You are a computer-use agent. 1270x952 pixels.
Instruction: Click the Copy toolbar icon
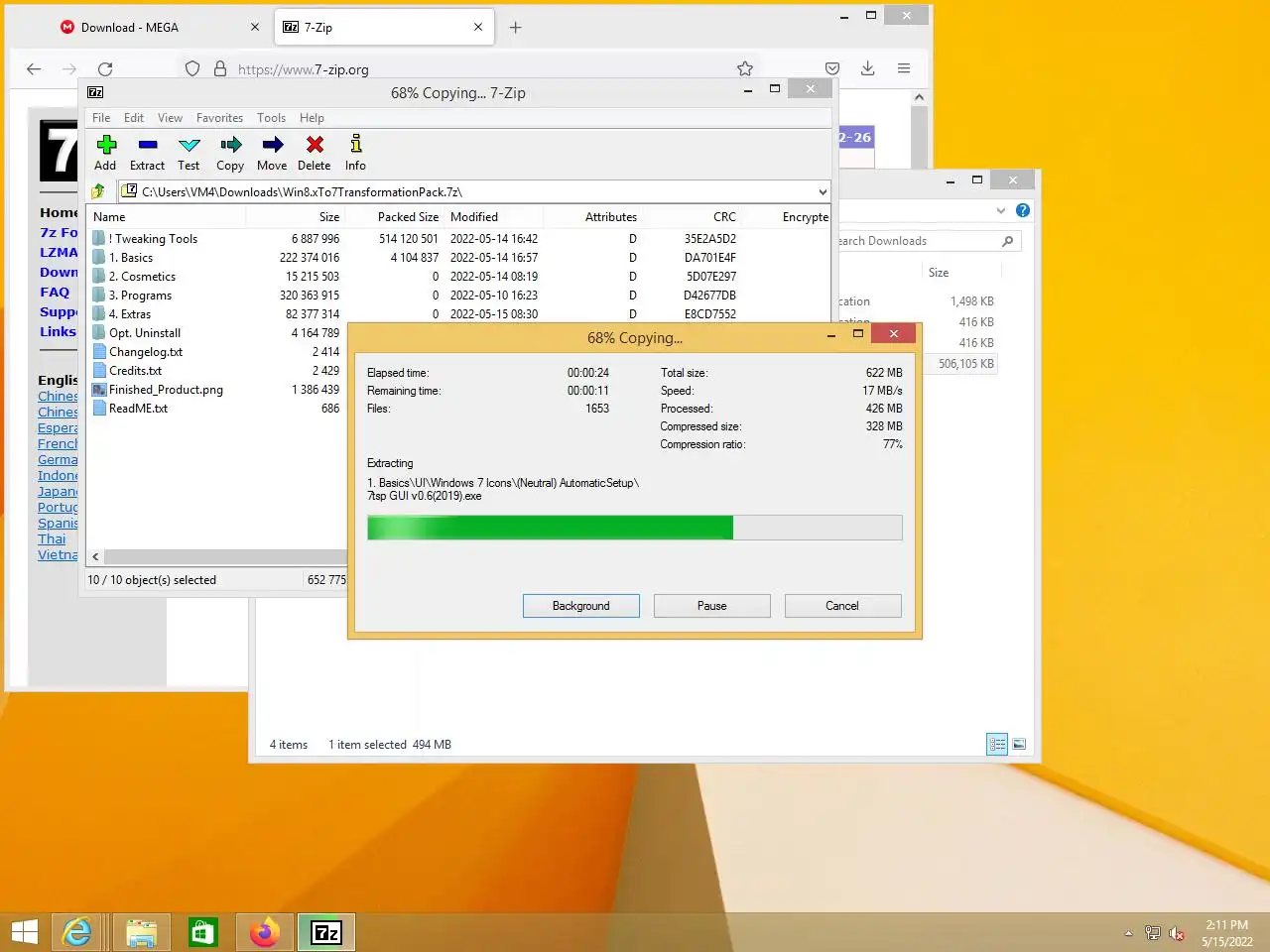230,153
